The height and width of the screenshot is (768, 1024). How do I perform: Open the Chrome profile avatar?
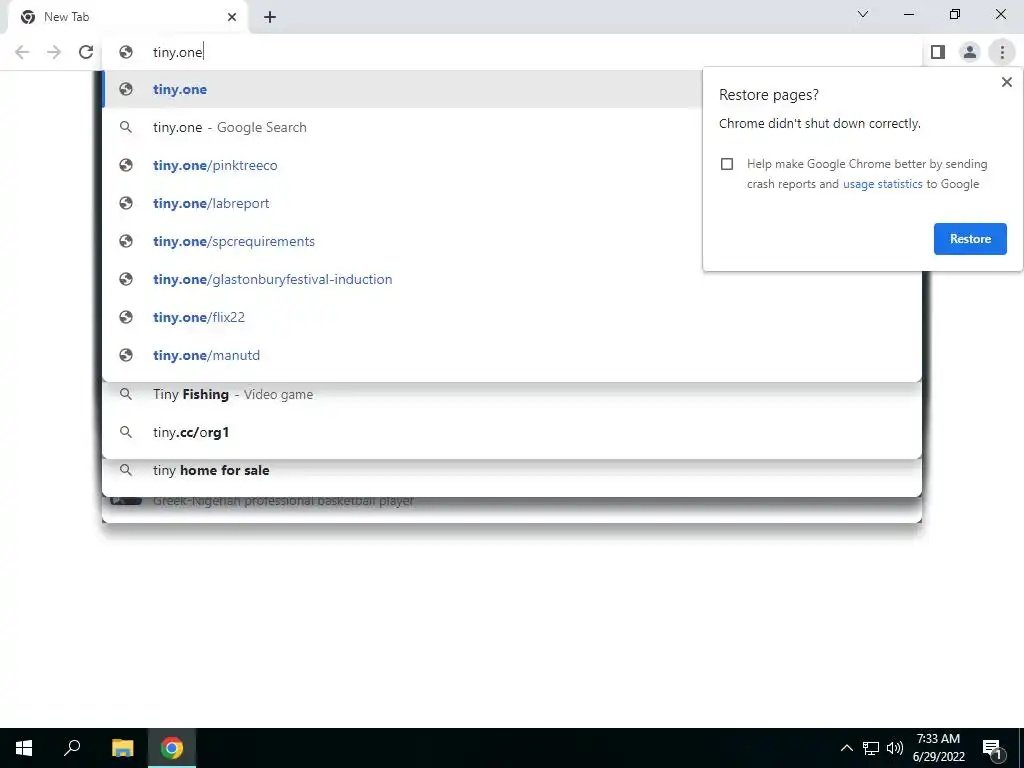coord(970,52)
